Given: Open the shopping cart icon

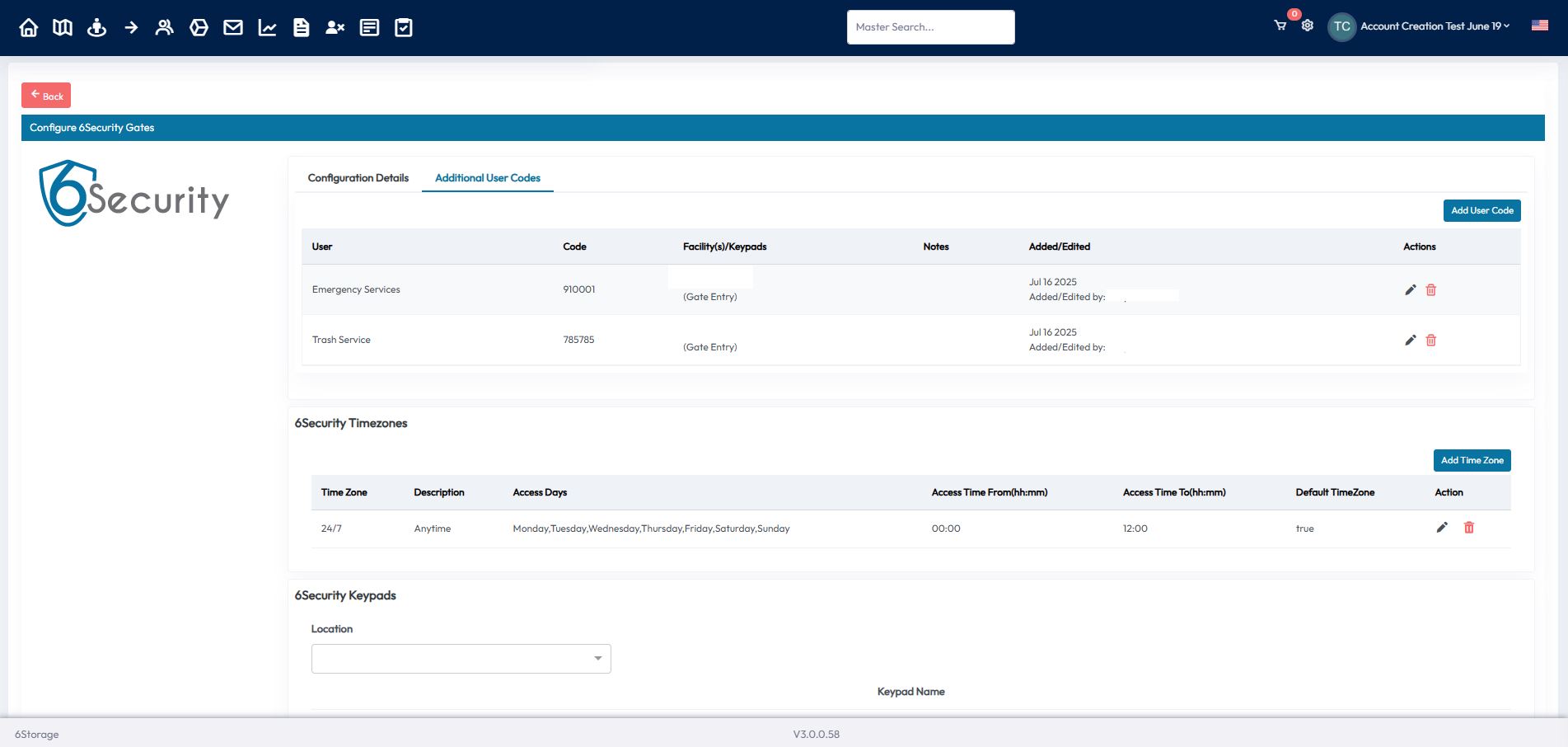Looking at the screenshot, I should pyautogui.click(x=1280, y=26).
